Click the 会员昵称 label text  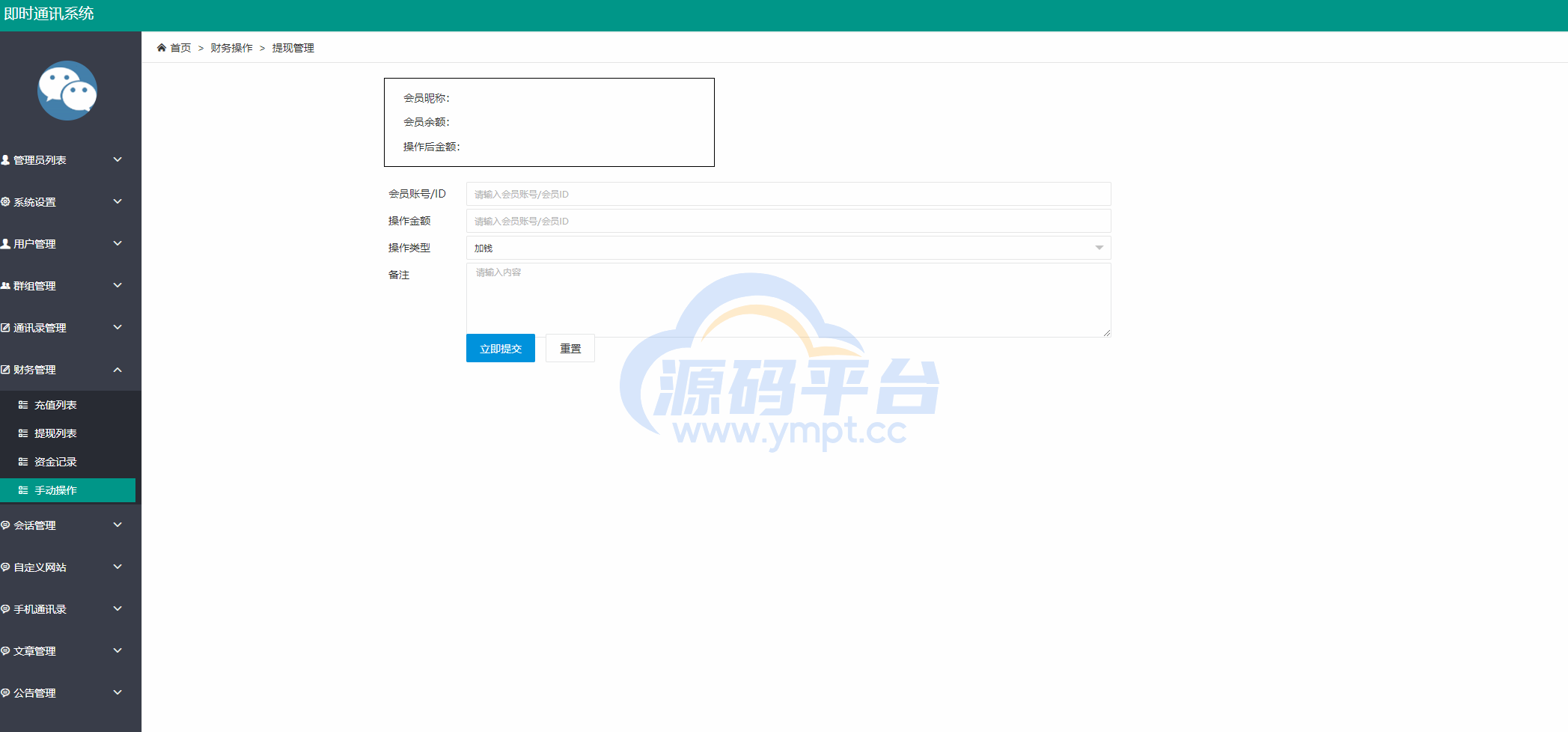[x=427, y=98]
